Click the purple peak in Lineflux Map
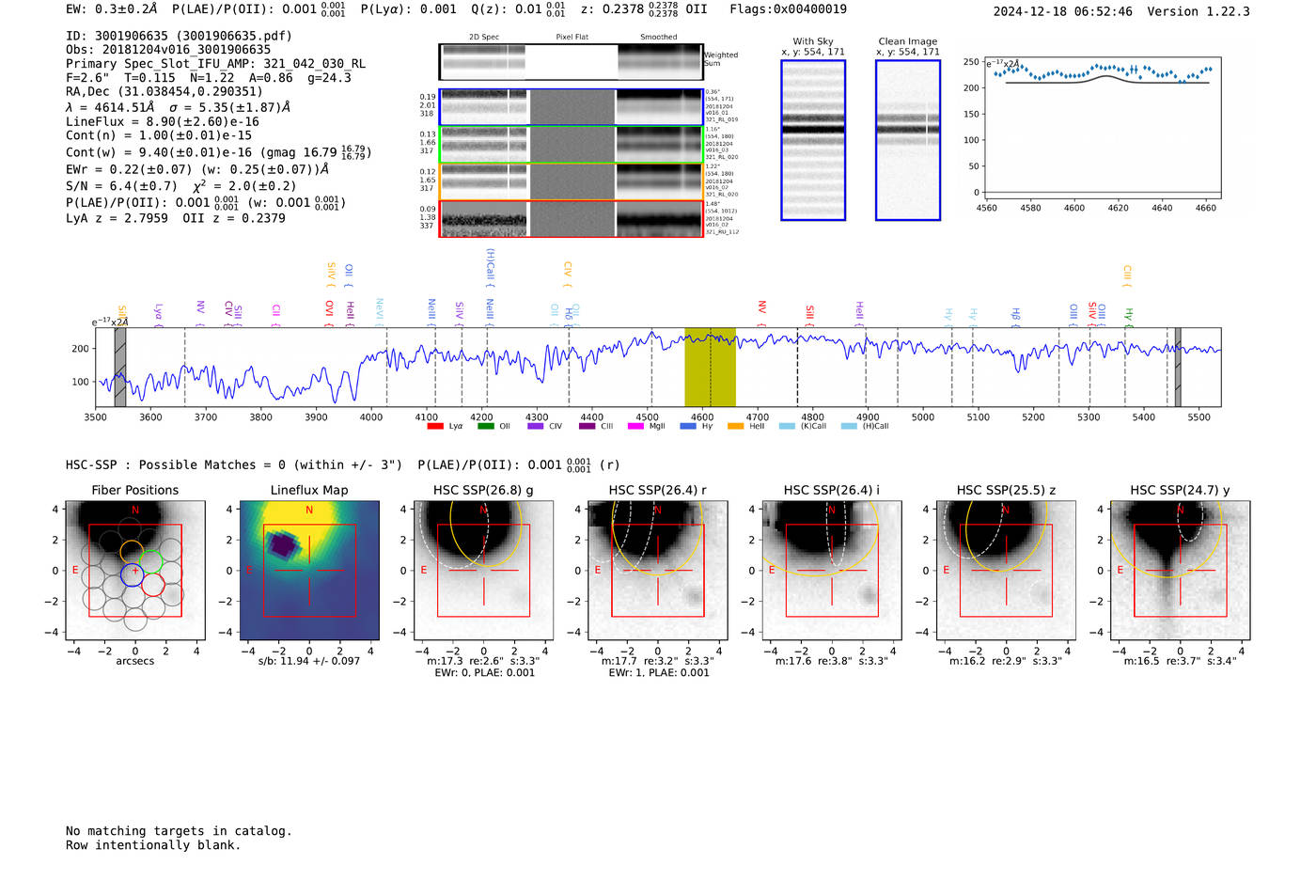Viewport: 1316px width, 896px height. click(280, 545)
